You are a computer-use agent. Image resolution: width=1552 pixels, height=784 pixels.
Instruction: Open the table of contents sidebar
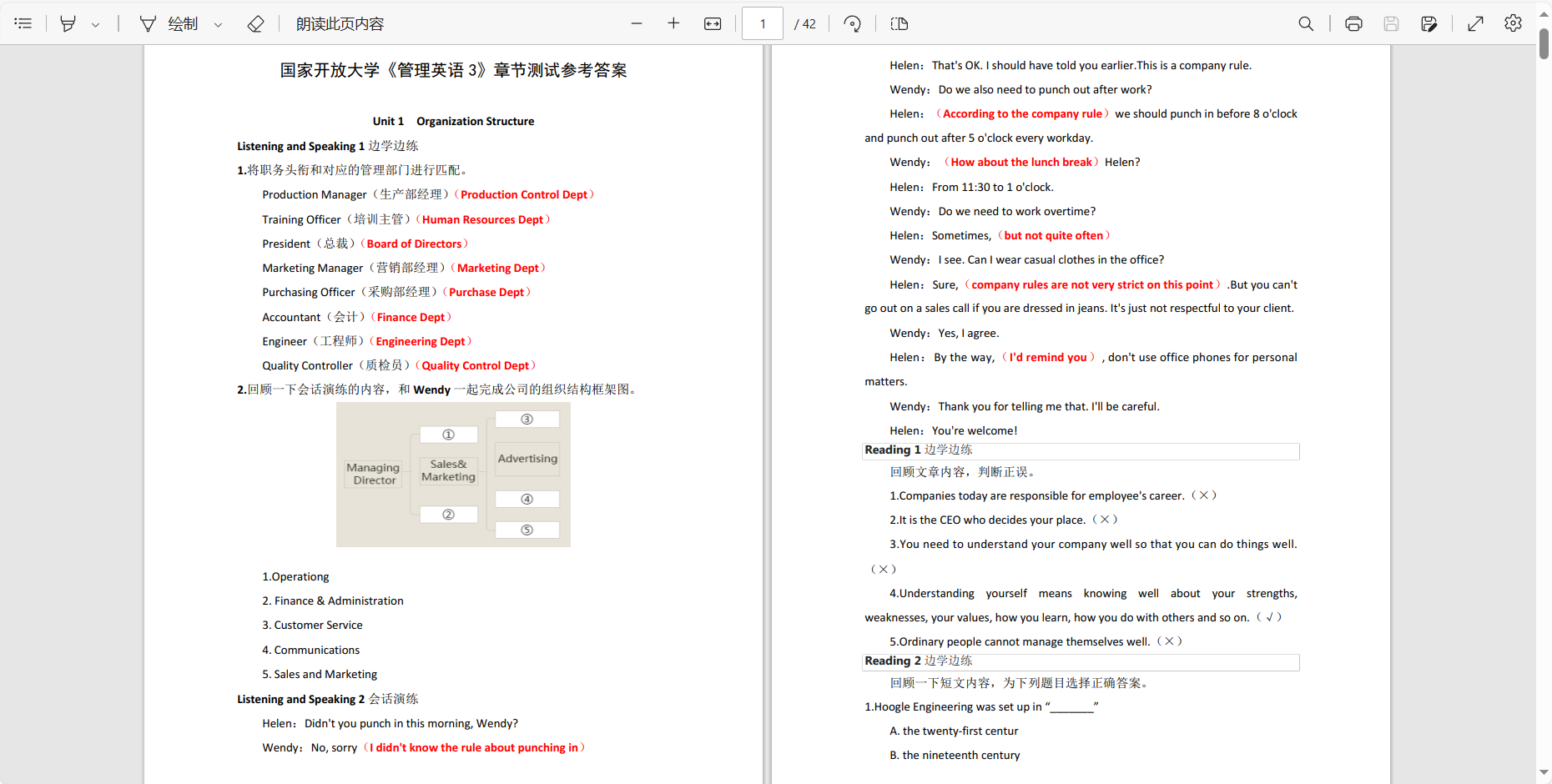(23, 23)
